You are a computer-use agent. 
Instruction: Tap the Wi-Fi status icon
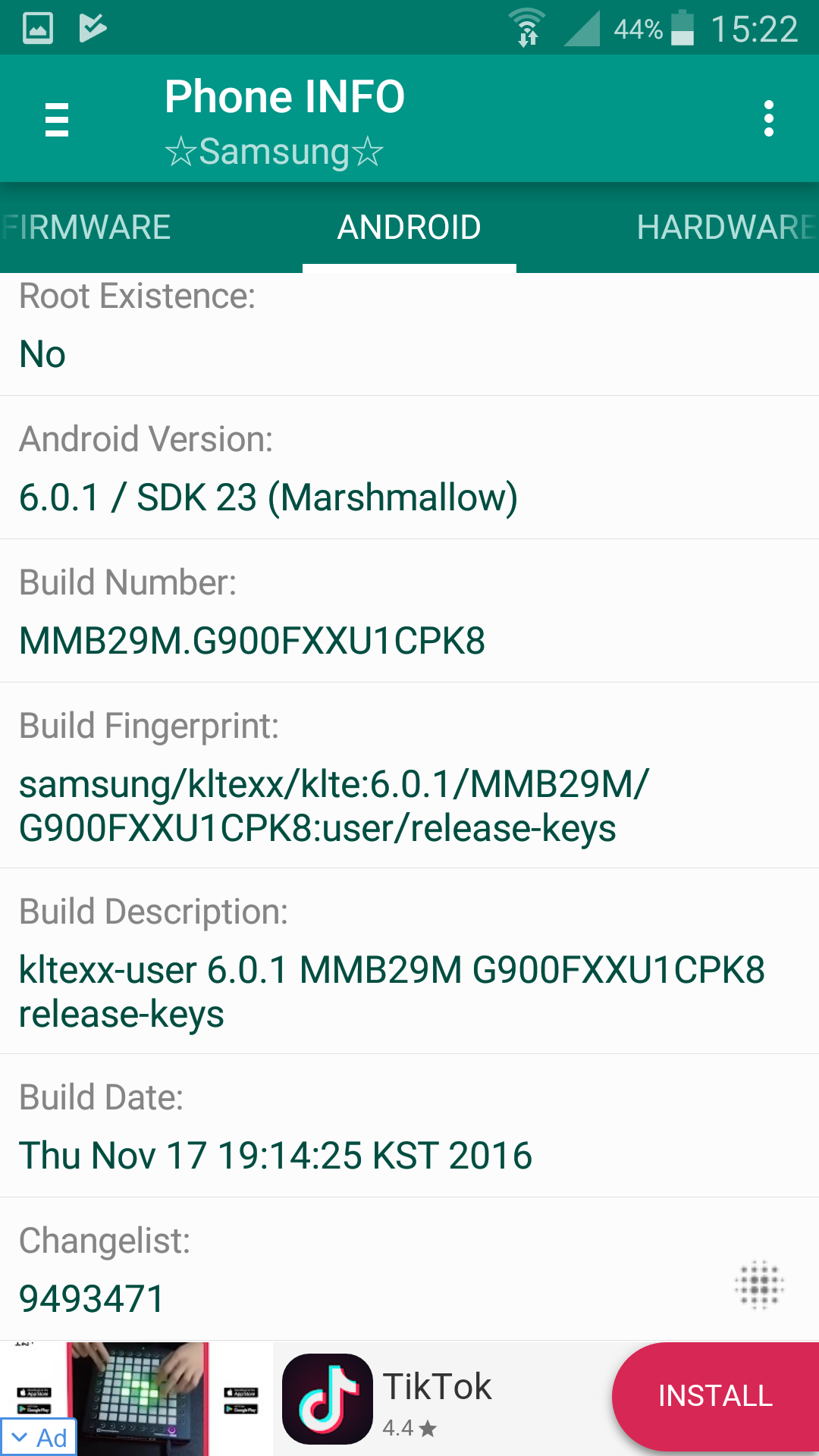point(526,28)
